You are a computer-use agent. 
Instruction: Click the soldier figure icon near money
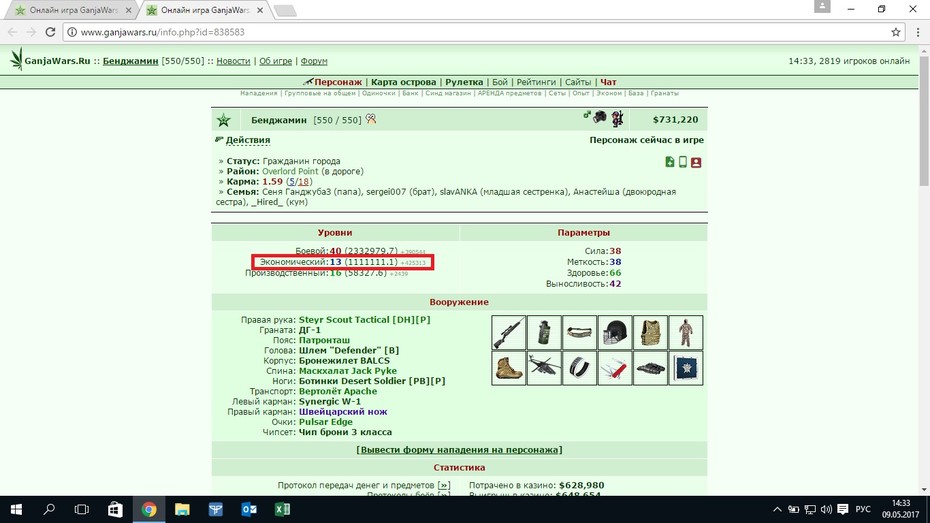coord(617,119)
